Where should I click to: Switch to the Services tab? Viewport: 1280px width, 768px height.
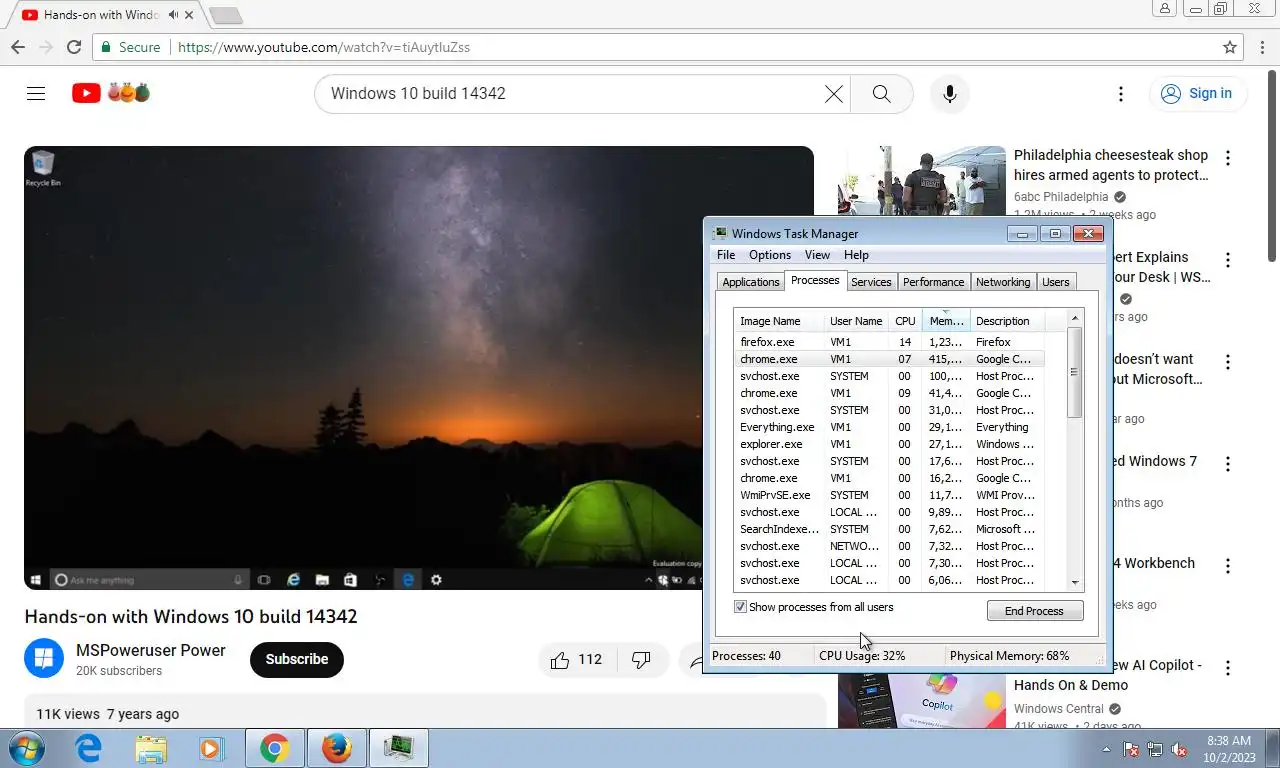pos(871,282)
